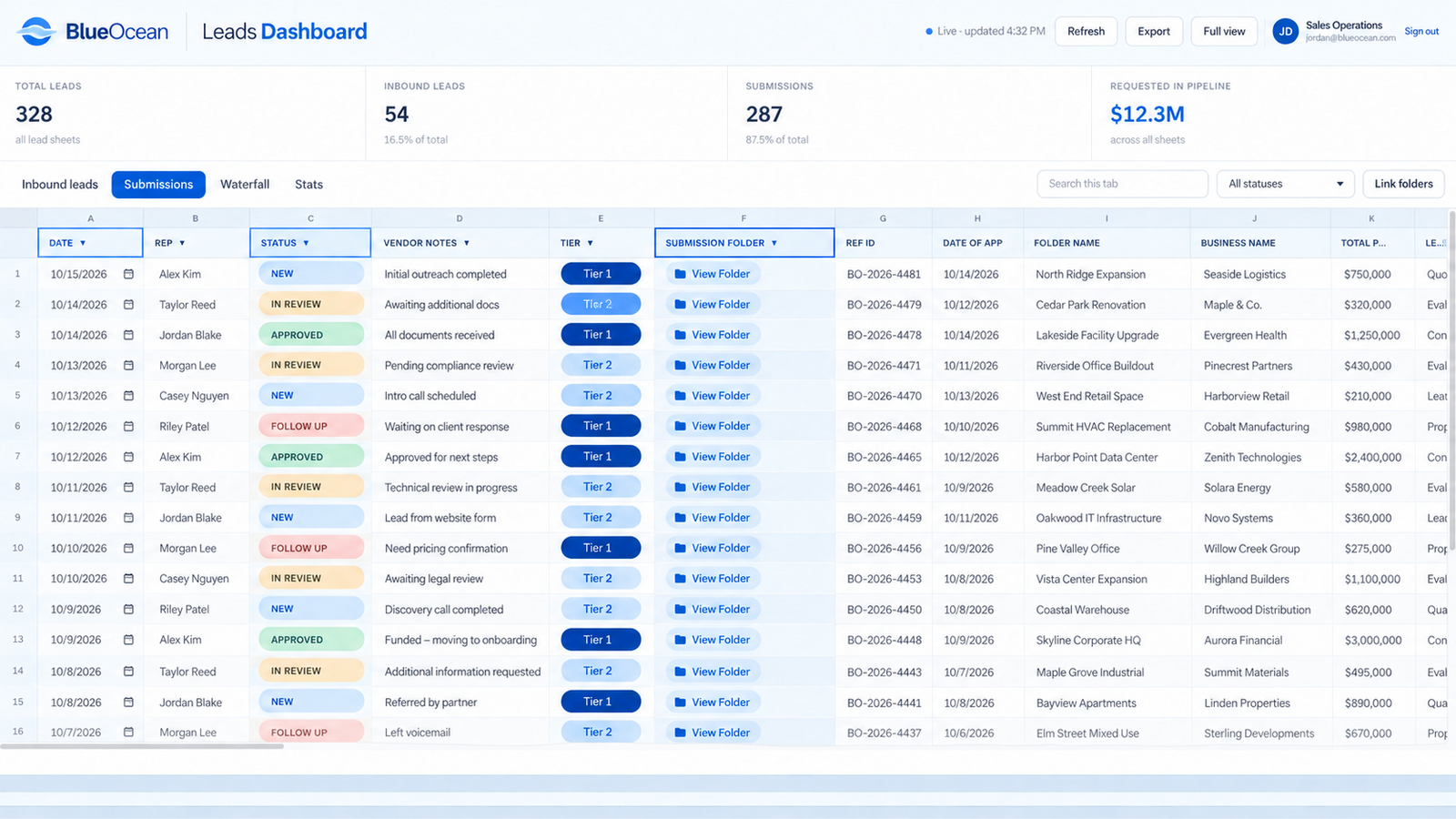Select the Submissions tab

click(158, 184)
